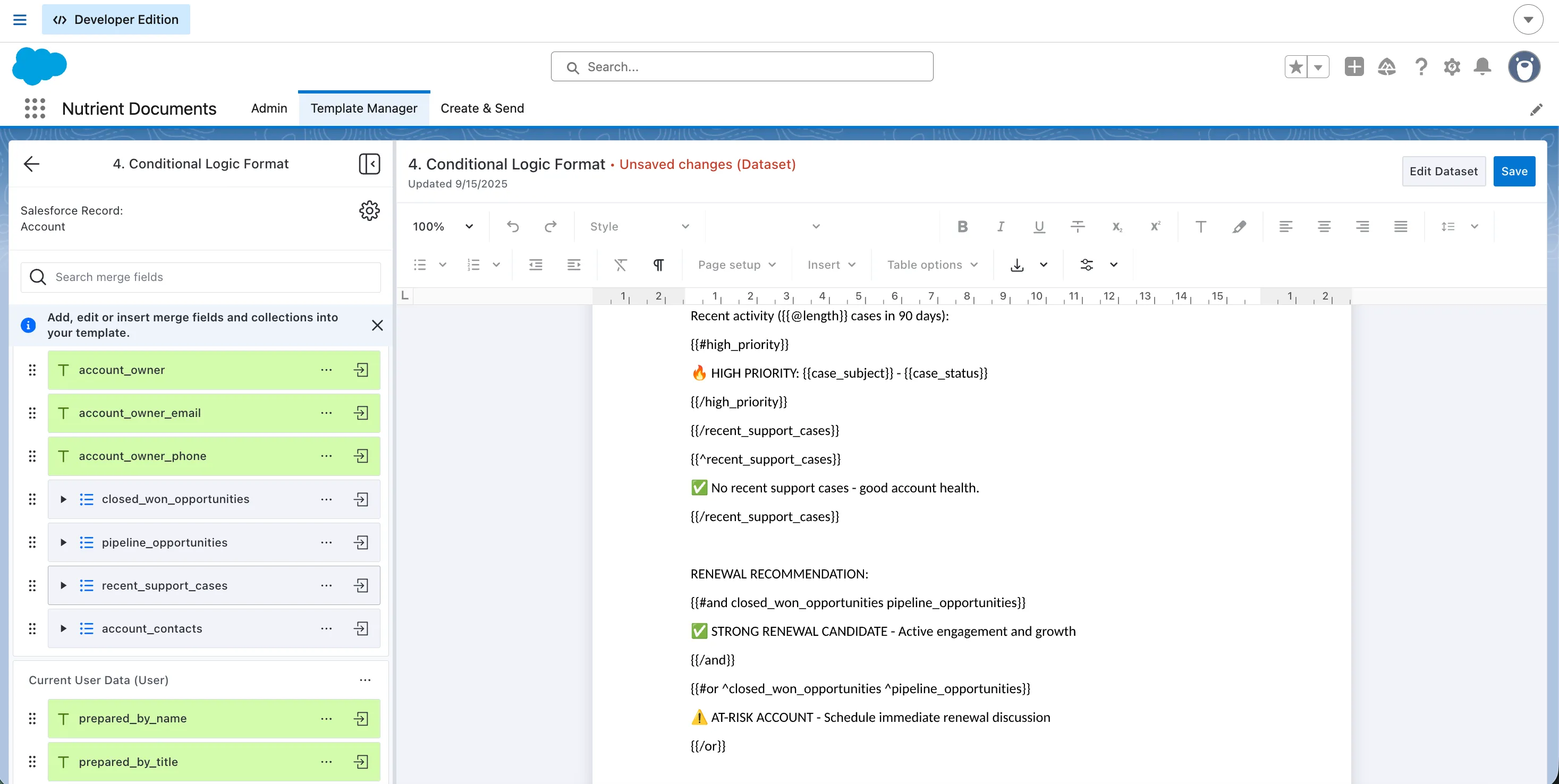
Task: Justify text alignment
Action: [1401, 226]
